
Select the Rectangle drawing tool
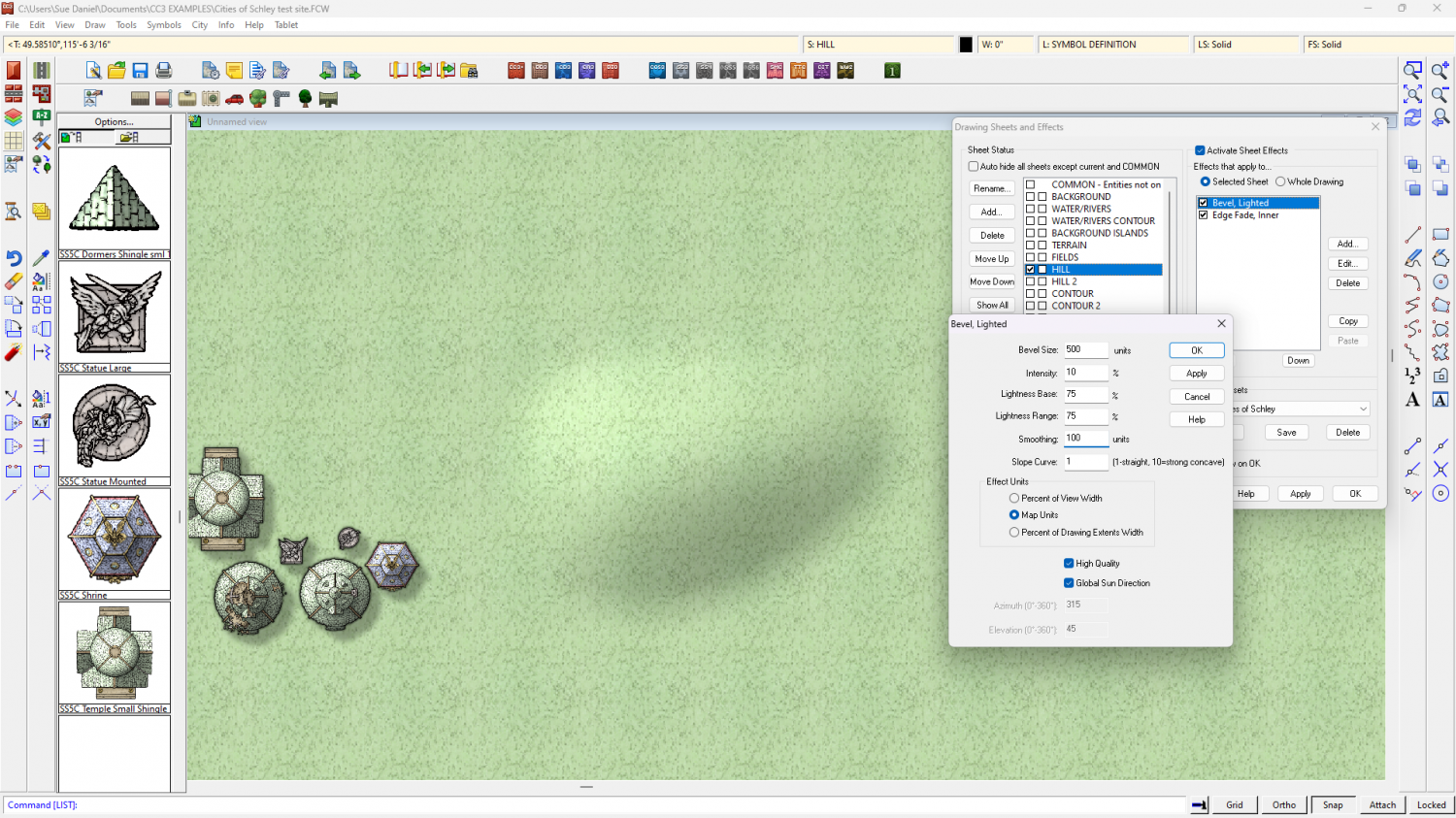pyautogui.click(x=1440, y=235)
